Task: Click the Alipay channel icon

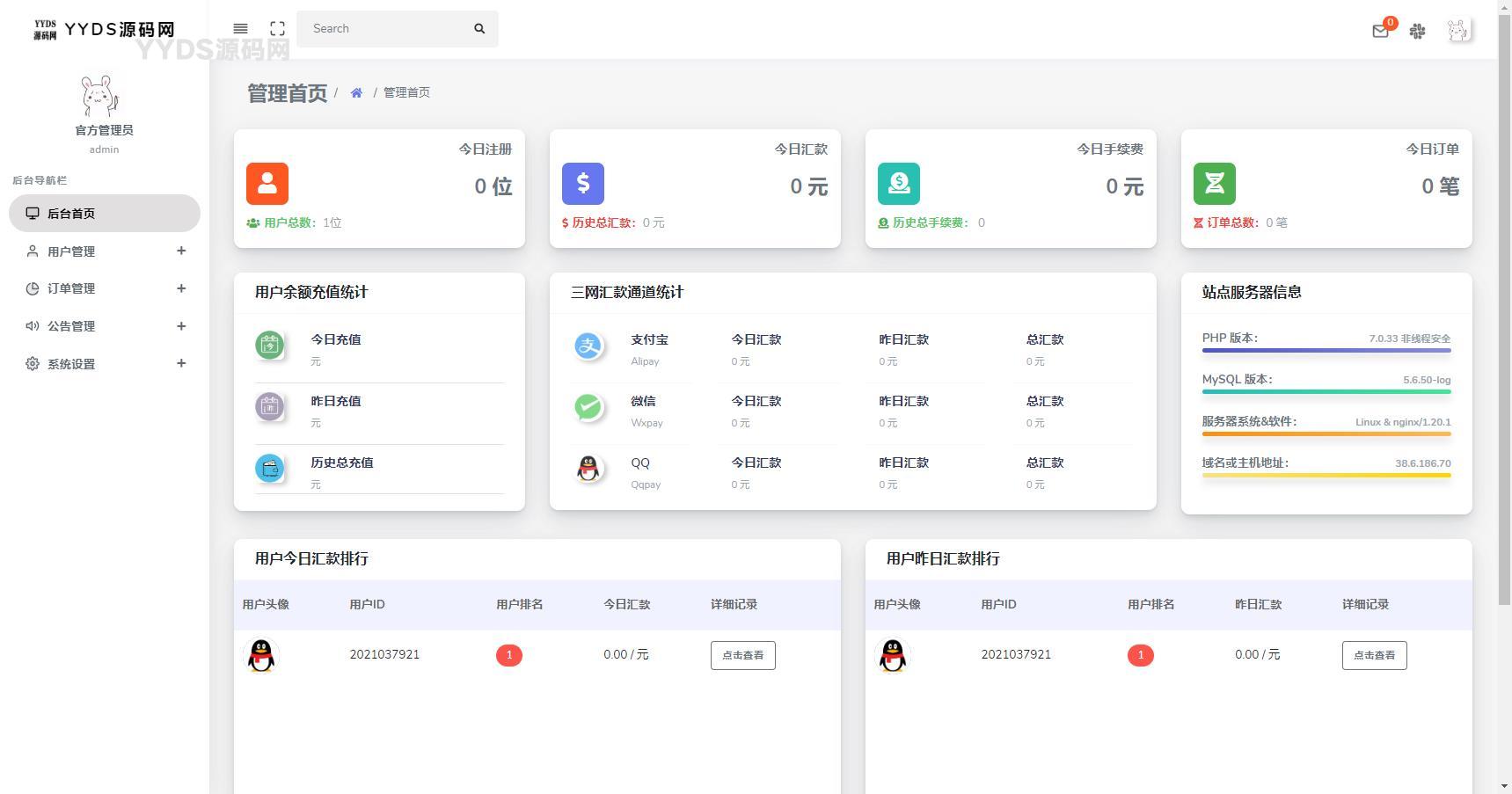Action: pyautogui.click(x=588, y=346)
